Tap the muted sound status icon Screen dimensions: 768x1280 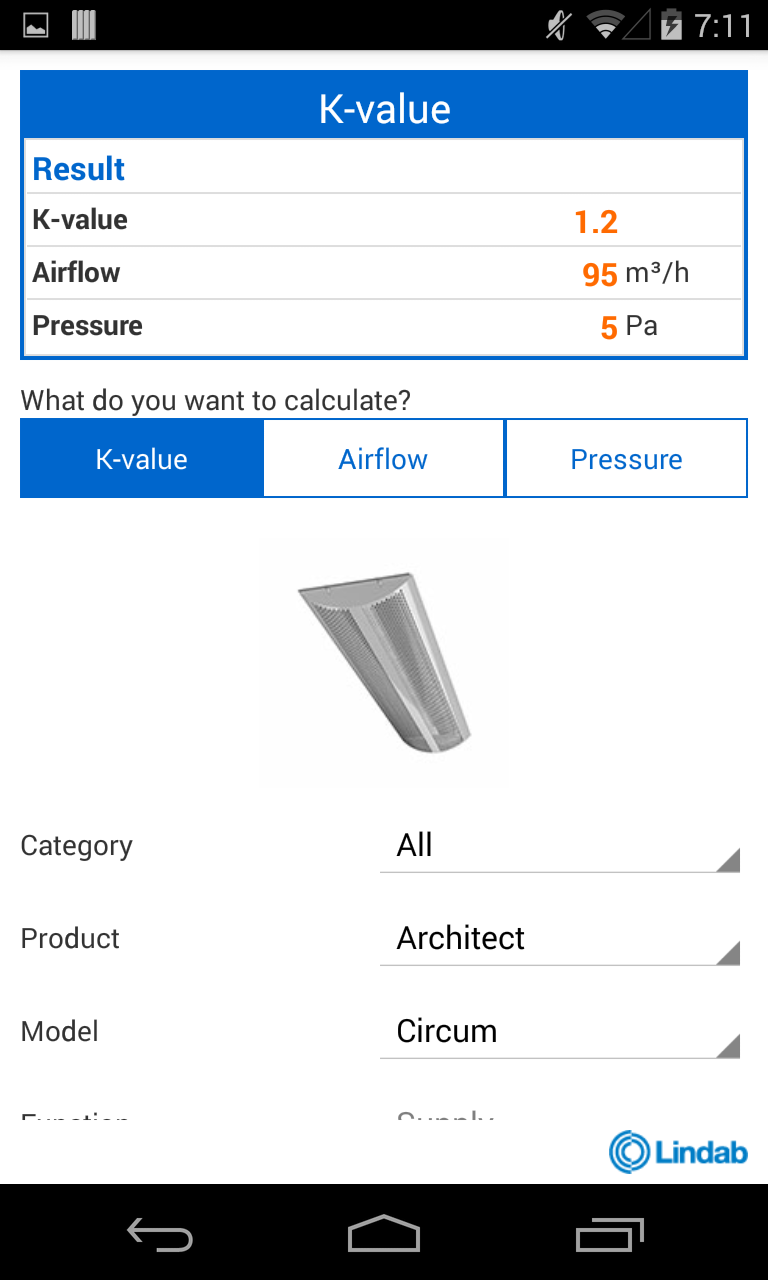[558, 24]
